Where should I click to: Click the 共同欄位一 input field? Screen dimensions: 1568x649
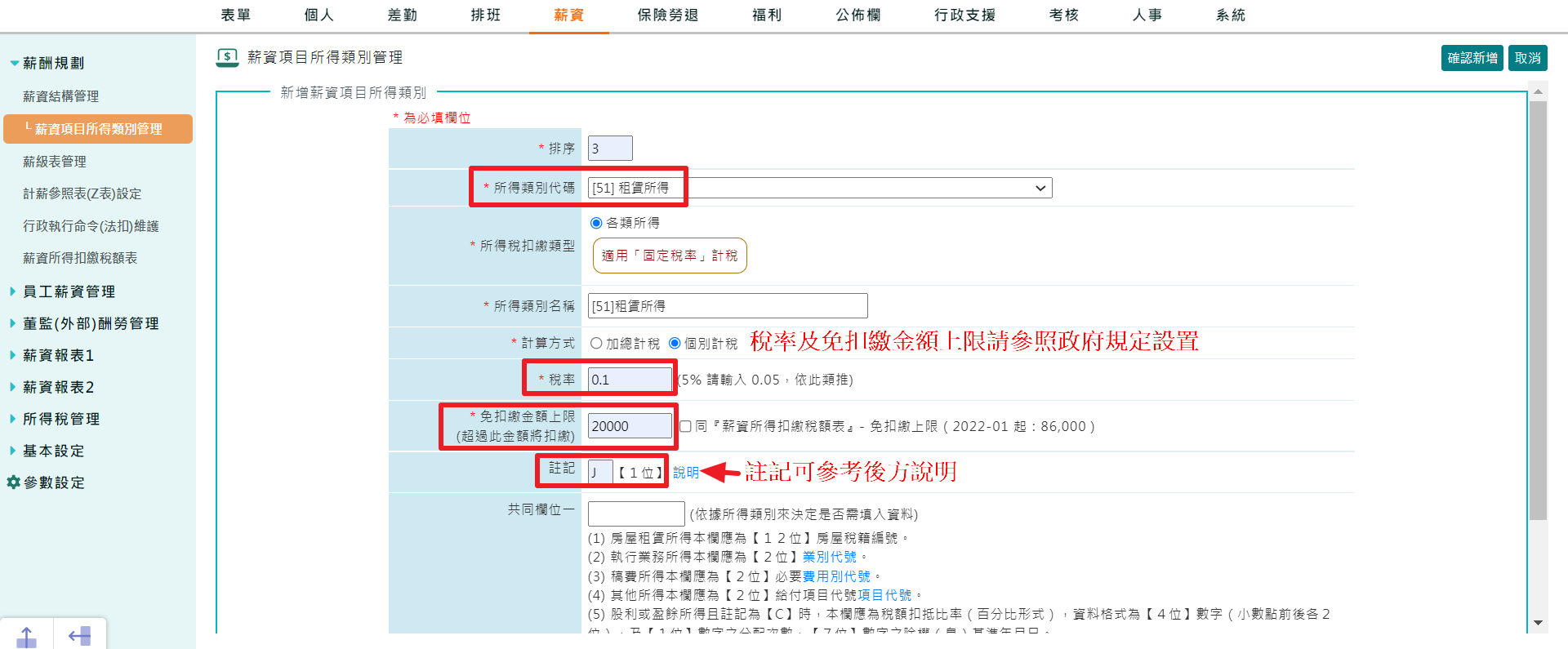(x=636, y=514)
